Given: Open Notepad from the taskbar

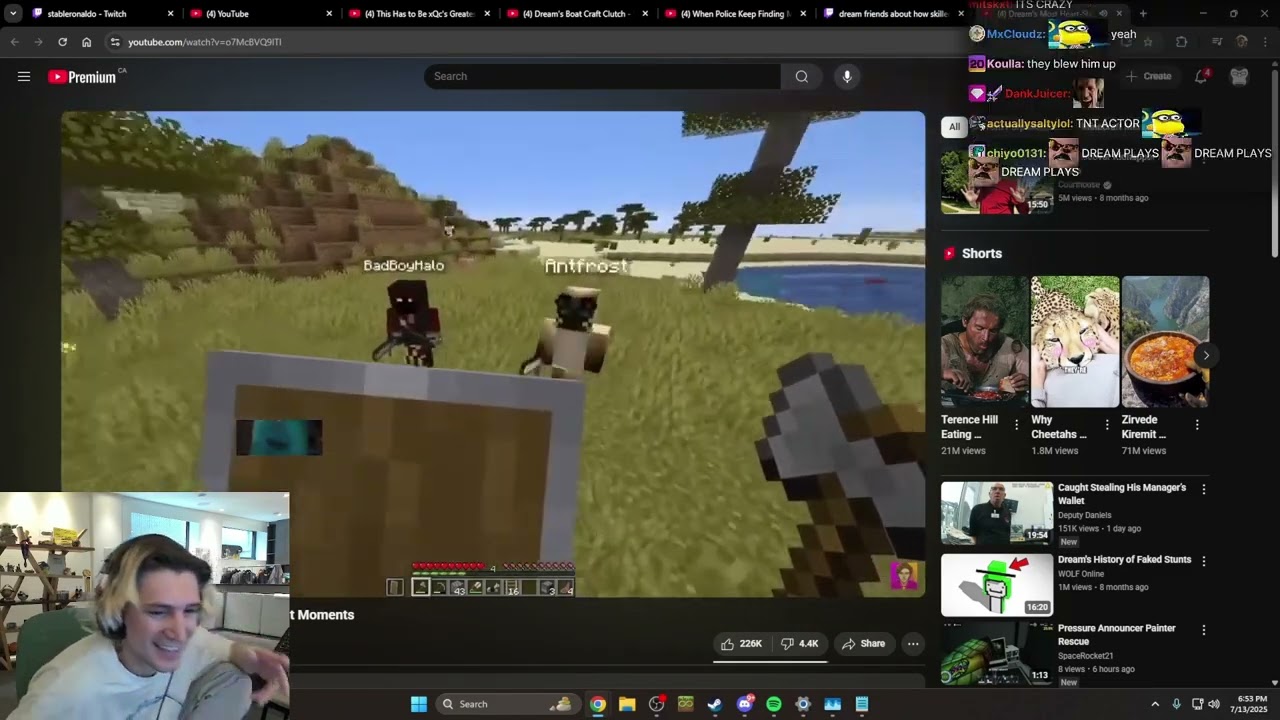Looking at the screenshot, I should point(862,704).
